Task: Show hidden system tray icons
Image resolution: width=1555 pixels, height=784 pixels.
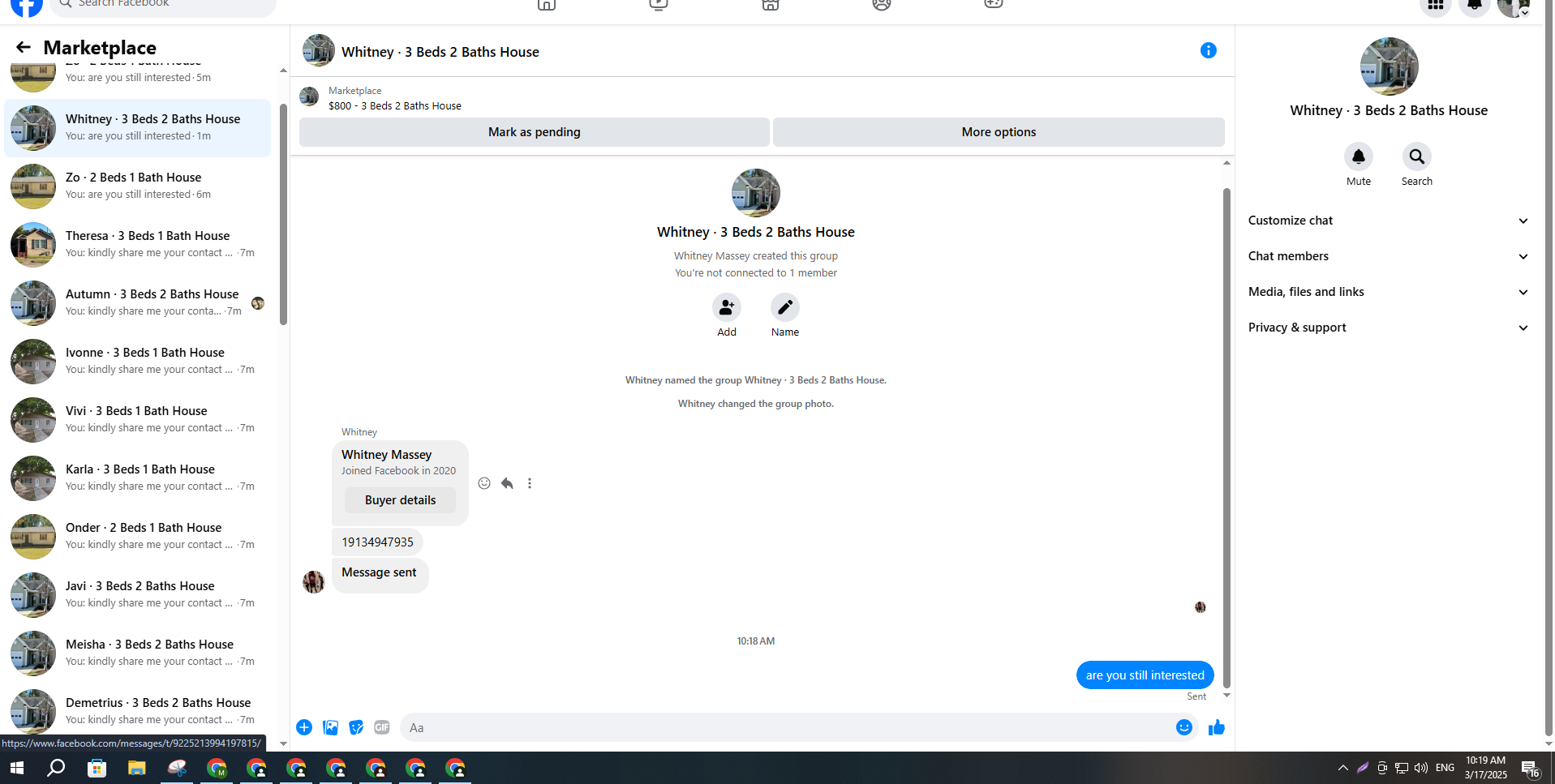Action: point(1342,768)
